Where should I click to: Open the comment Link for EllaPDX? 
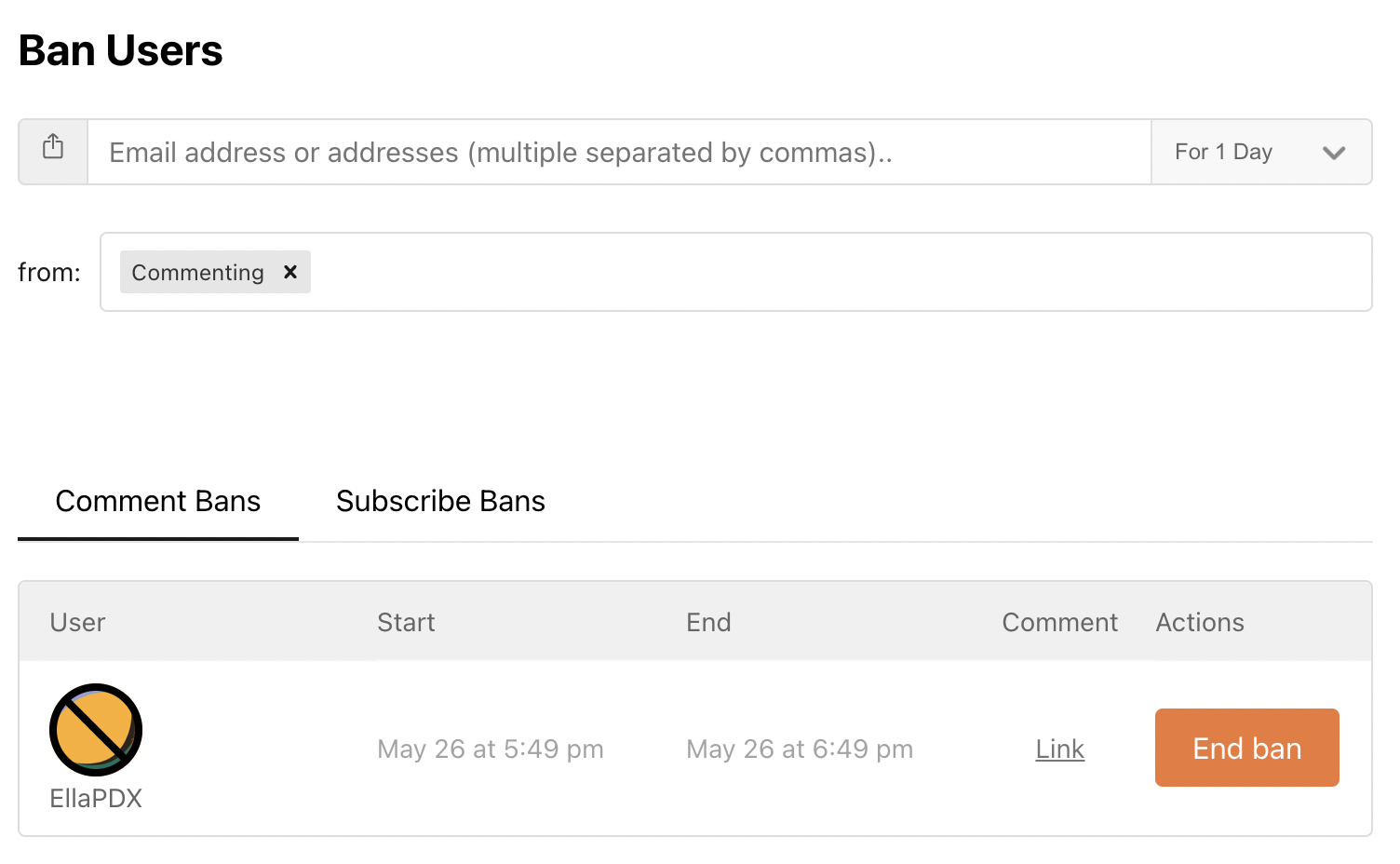1059,749
